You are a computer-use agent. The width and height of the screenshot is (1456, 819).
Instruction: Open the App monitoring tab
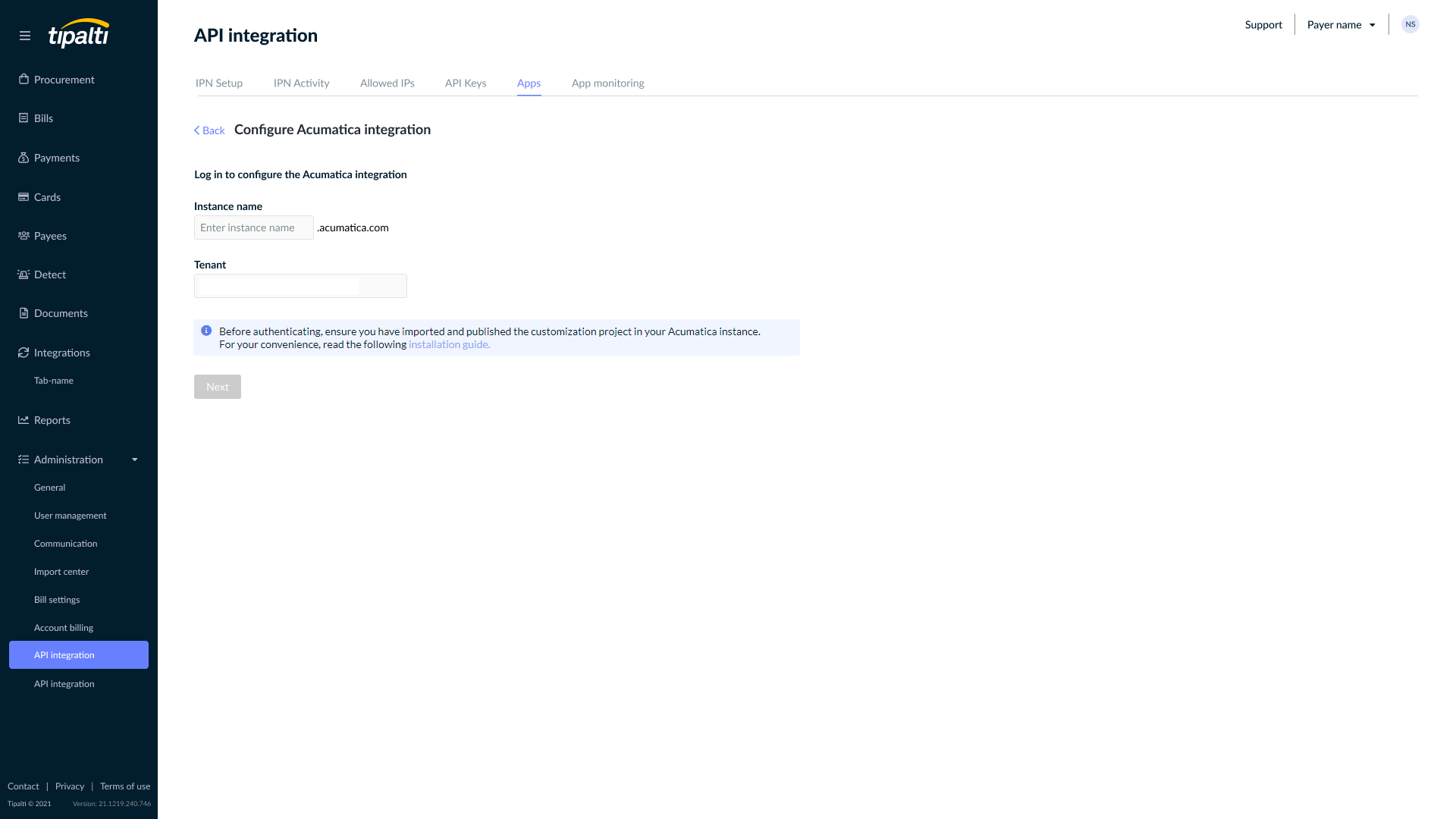(607, 83)
